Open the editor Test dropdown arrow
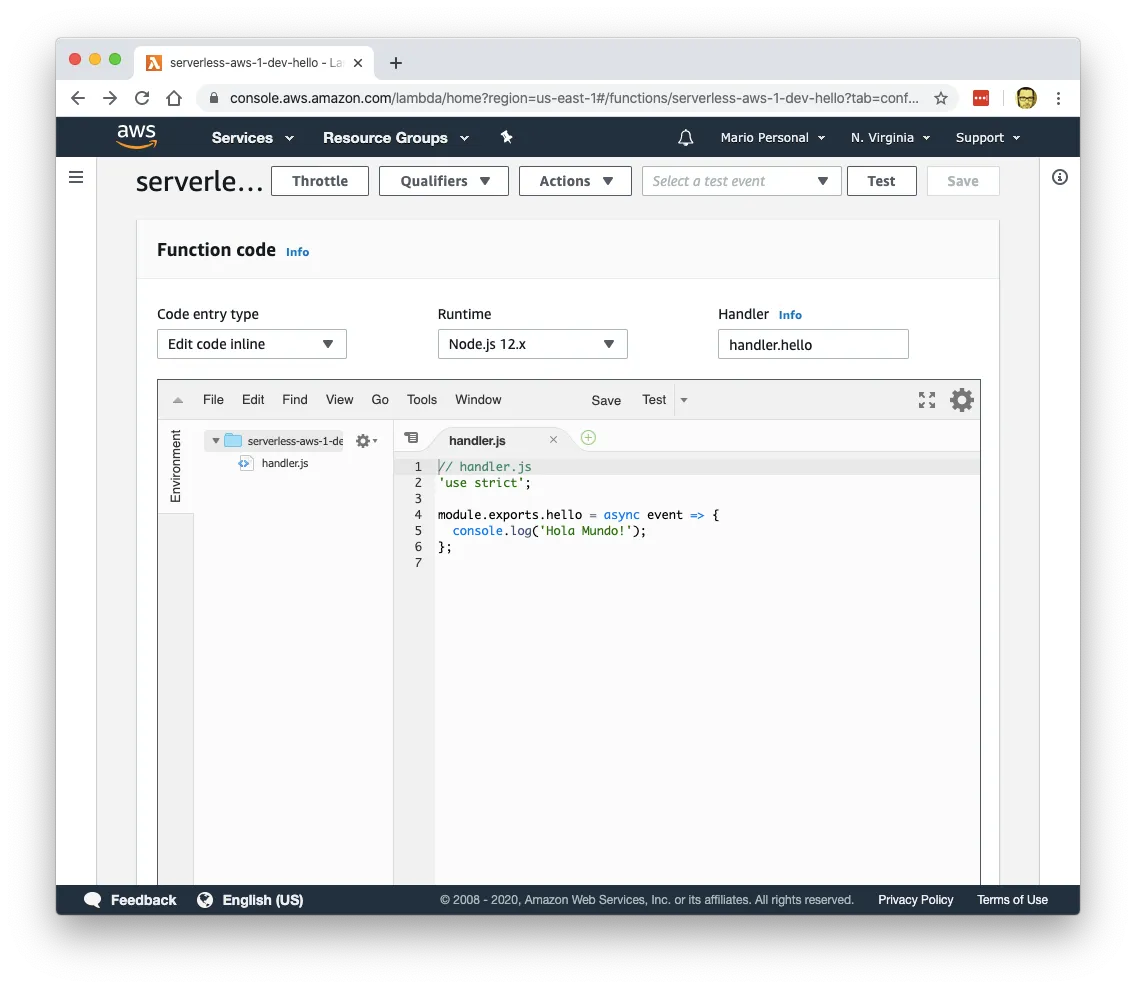1136x989 pixels. click(x=684, y=400)
